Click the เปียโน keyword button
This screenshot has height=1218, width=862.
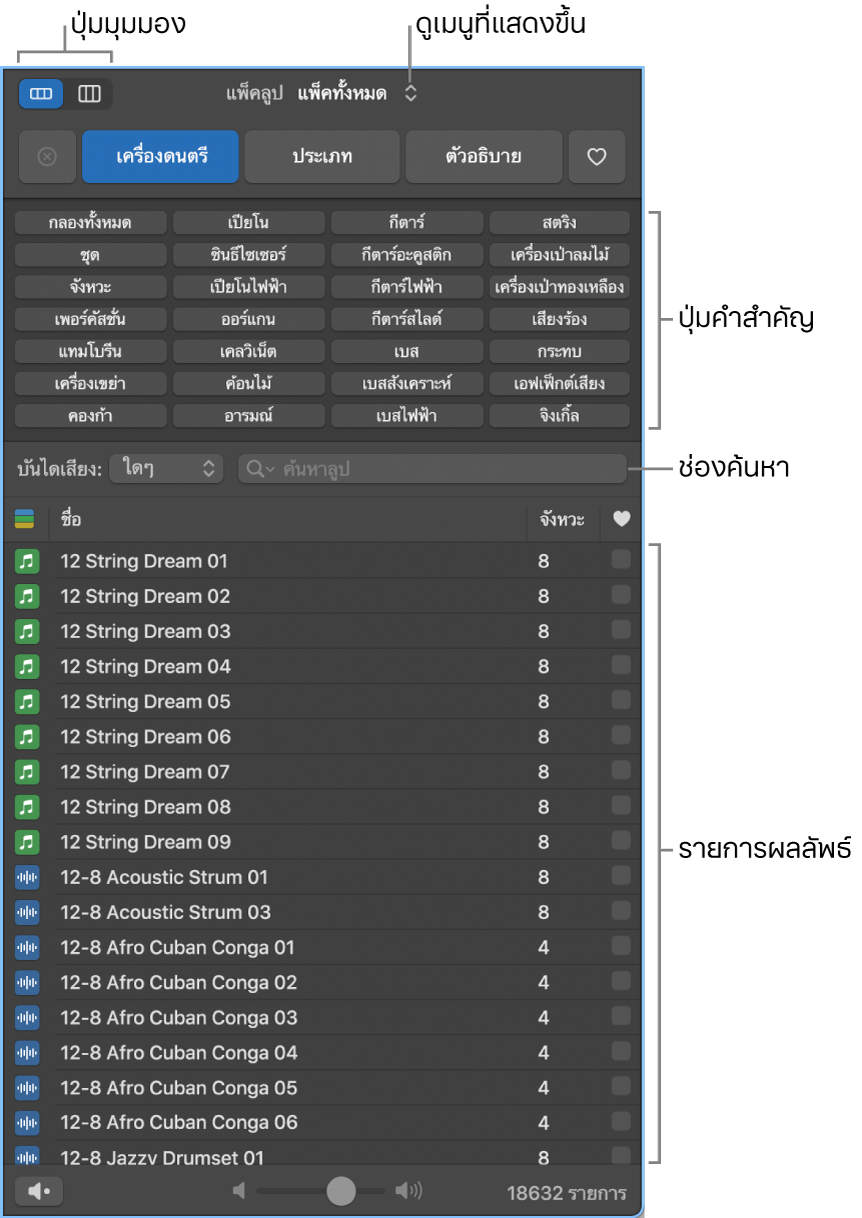point(247,222)
